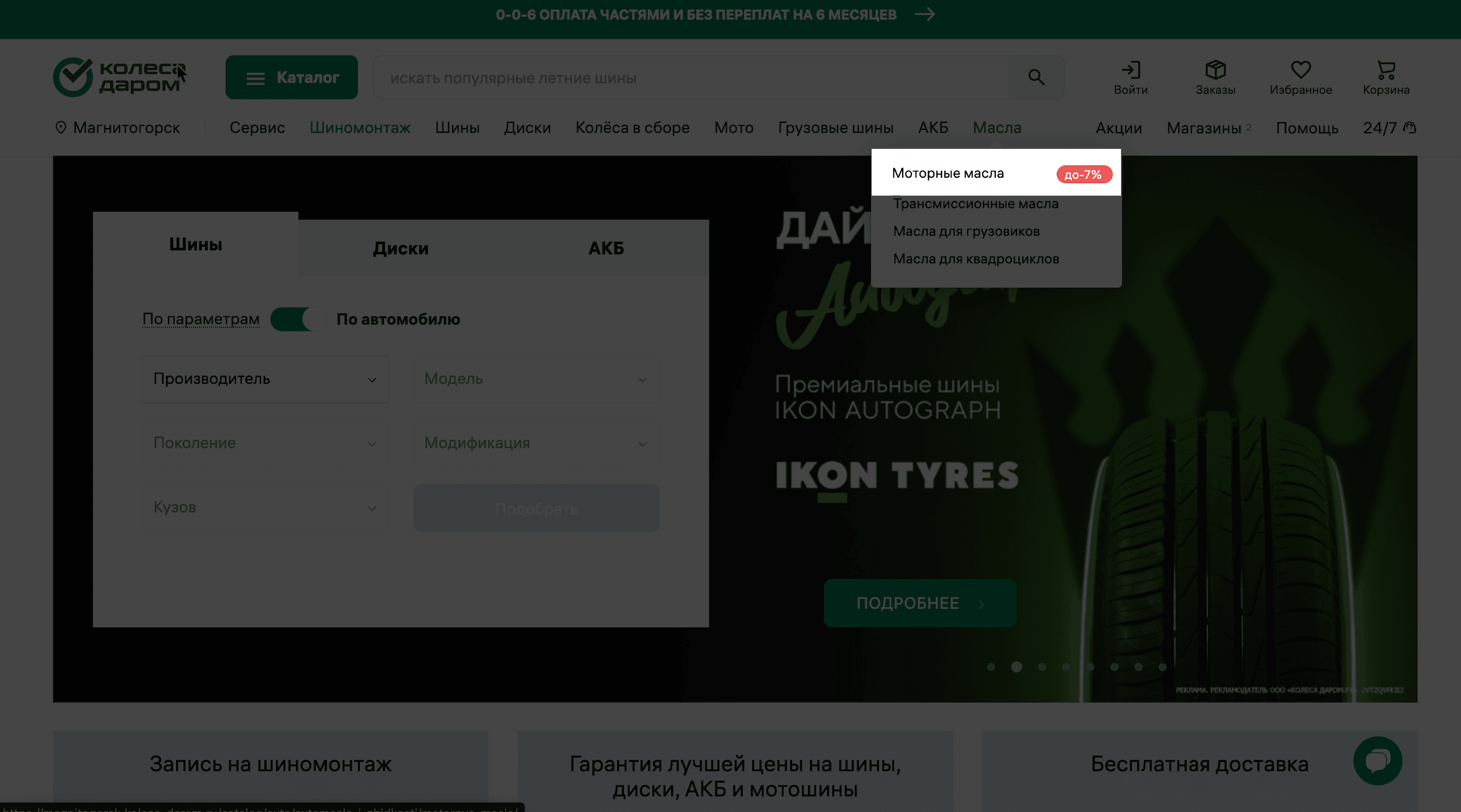
Task: Open Избранное heart icon
Action: [x=1301, y=70]
